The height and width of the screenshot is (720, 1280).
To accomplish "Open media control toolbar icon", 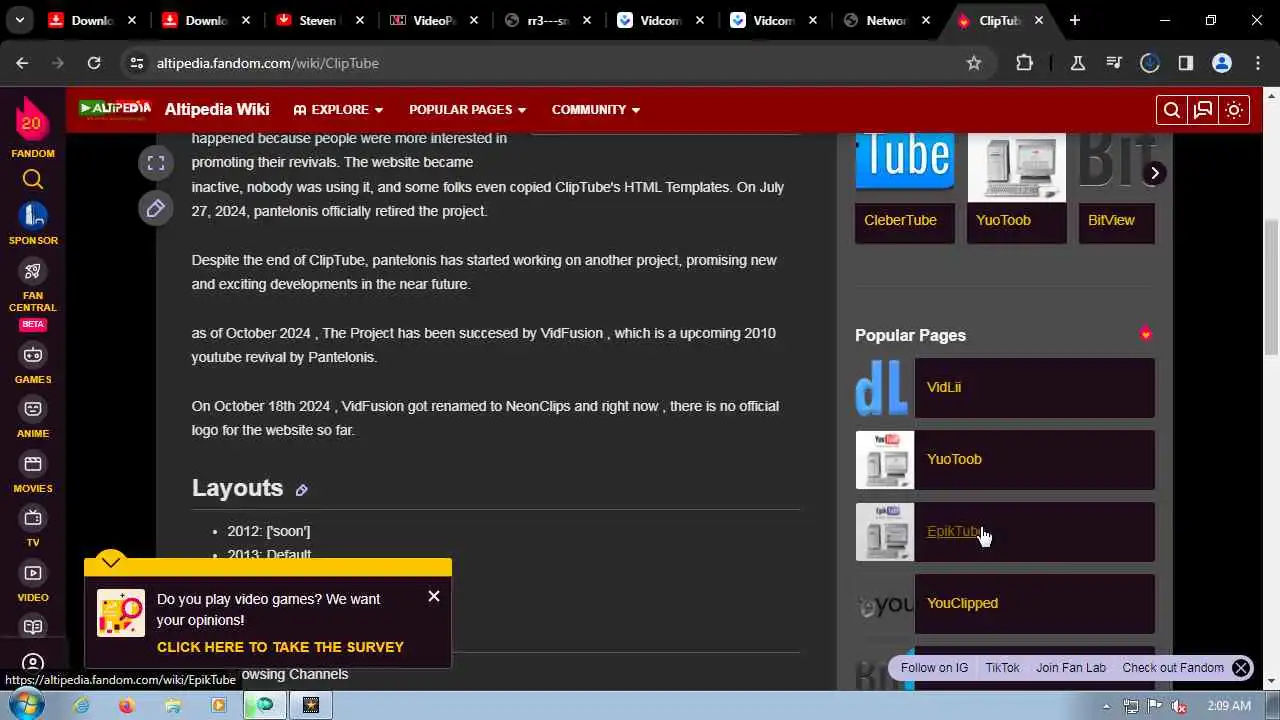I will (x=1114, y=63).
